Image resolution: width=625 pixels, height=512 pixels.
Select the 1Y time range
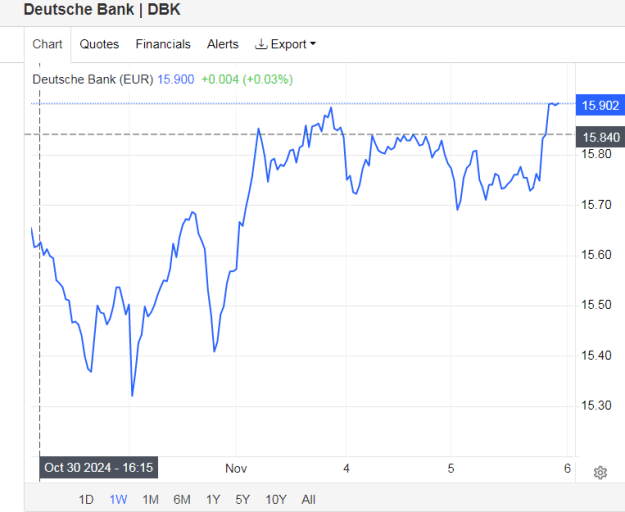point(213,499)
